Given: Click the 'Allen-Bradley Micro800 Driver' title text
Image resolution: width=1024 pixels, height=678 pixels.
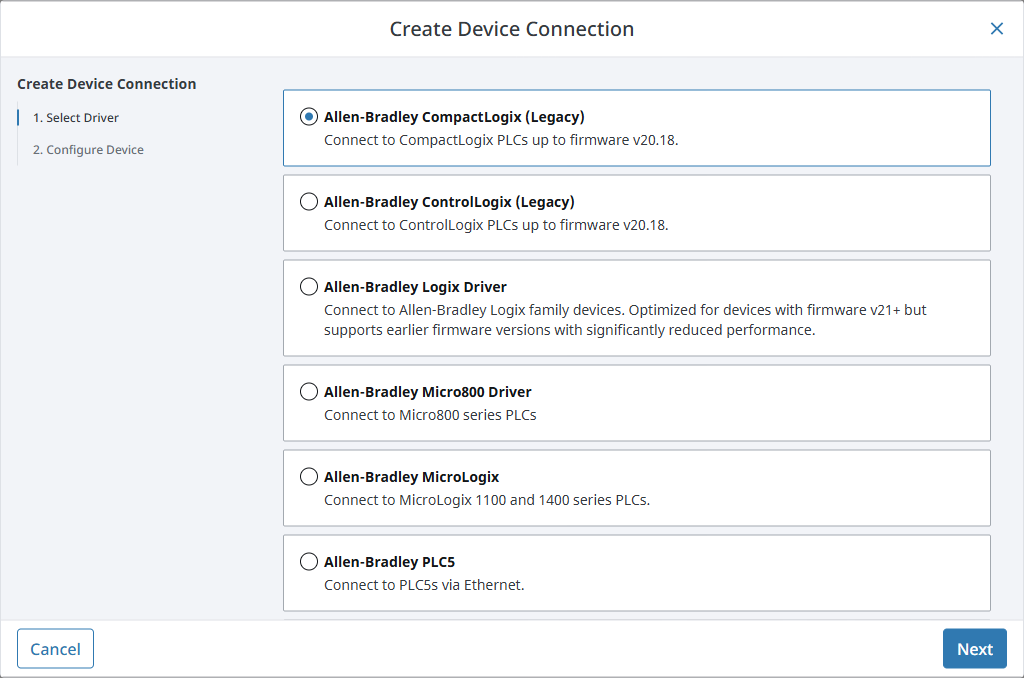Looking at the screenshot, I should [x=428, y=392].
